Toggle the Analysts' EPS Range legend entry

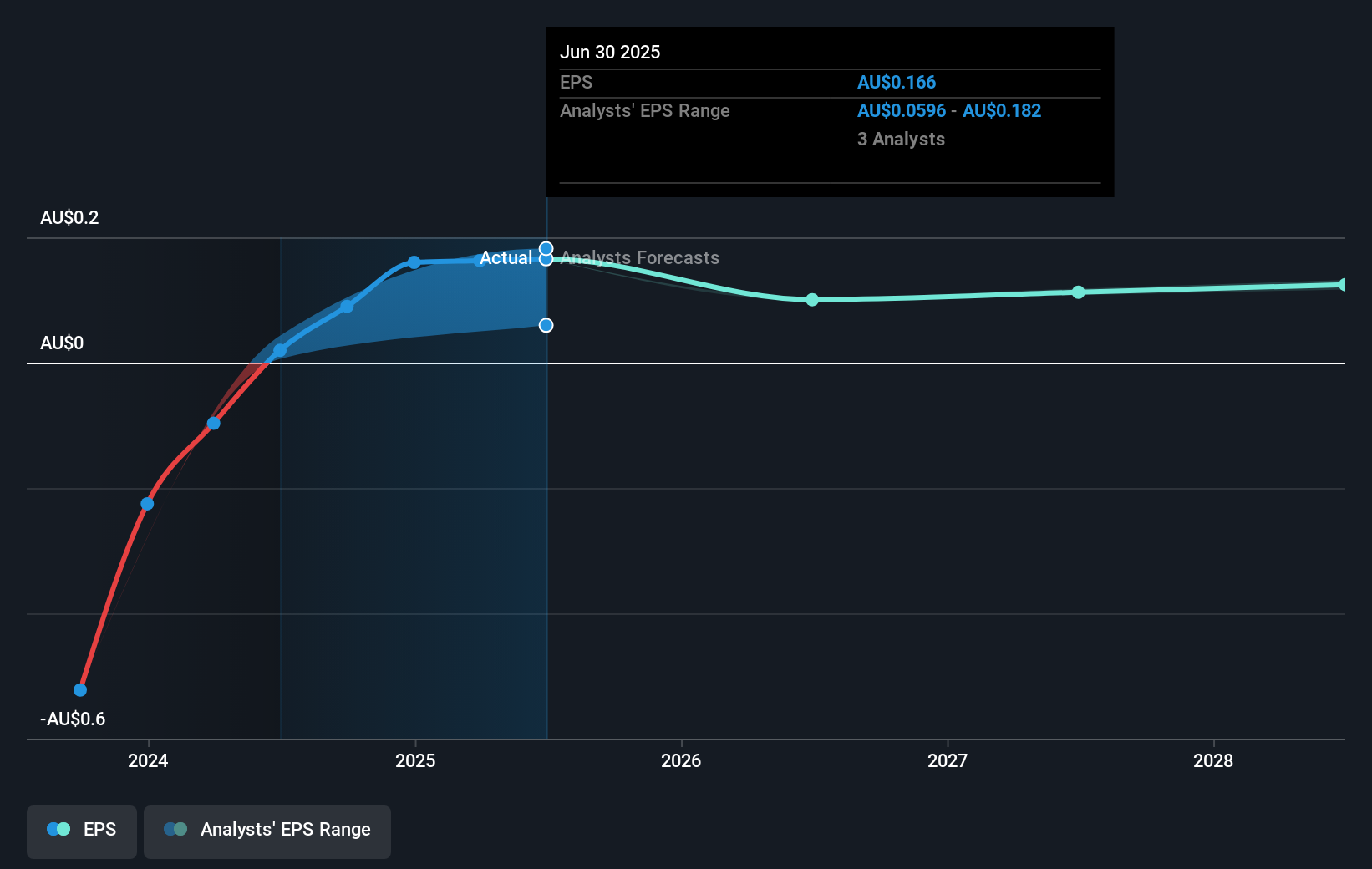pos(267,829)
